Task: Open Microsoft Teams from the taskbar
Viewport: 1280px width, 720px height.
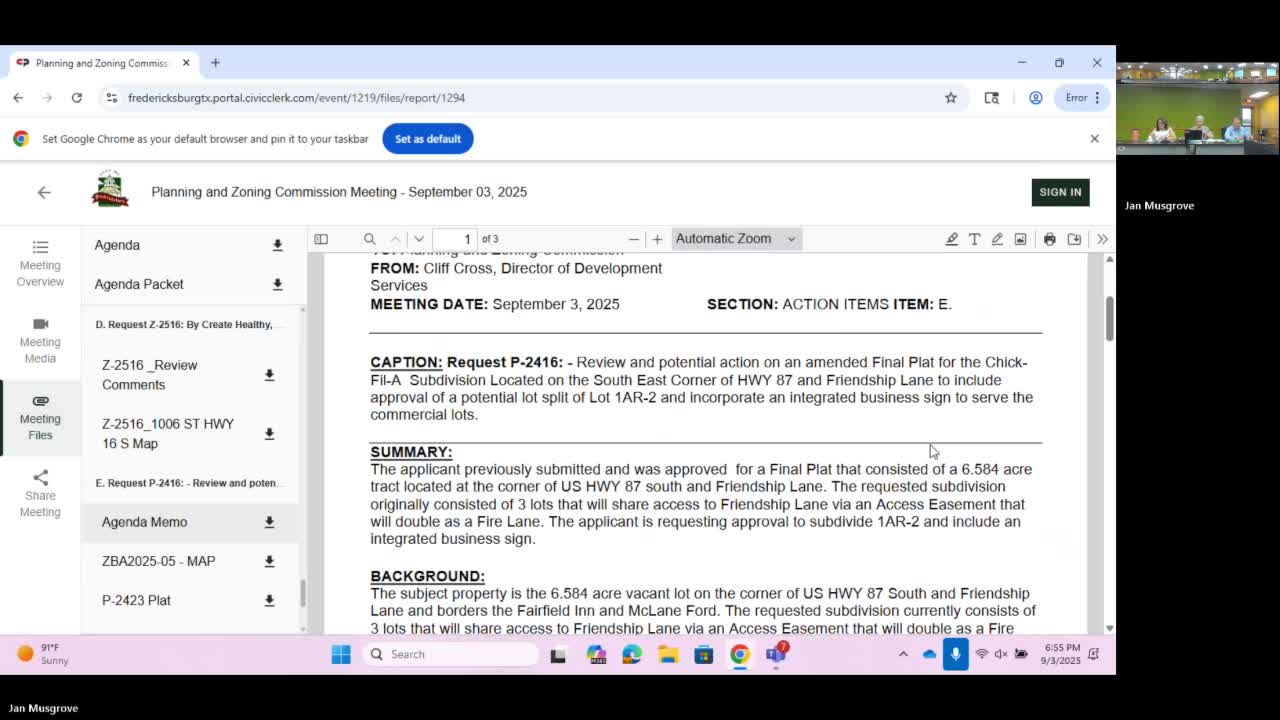Action: pyautogui.click(x=776, y=654)
